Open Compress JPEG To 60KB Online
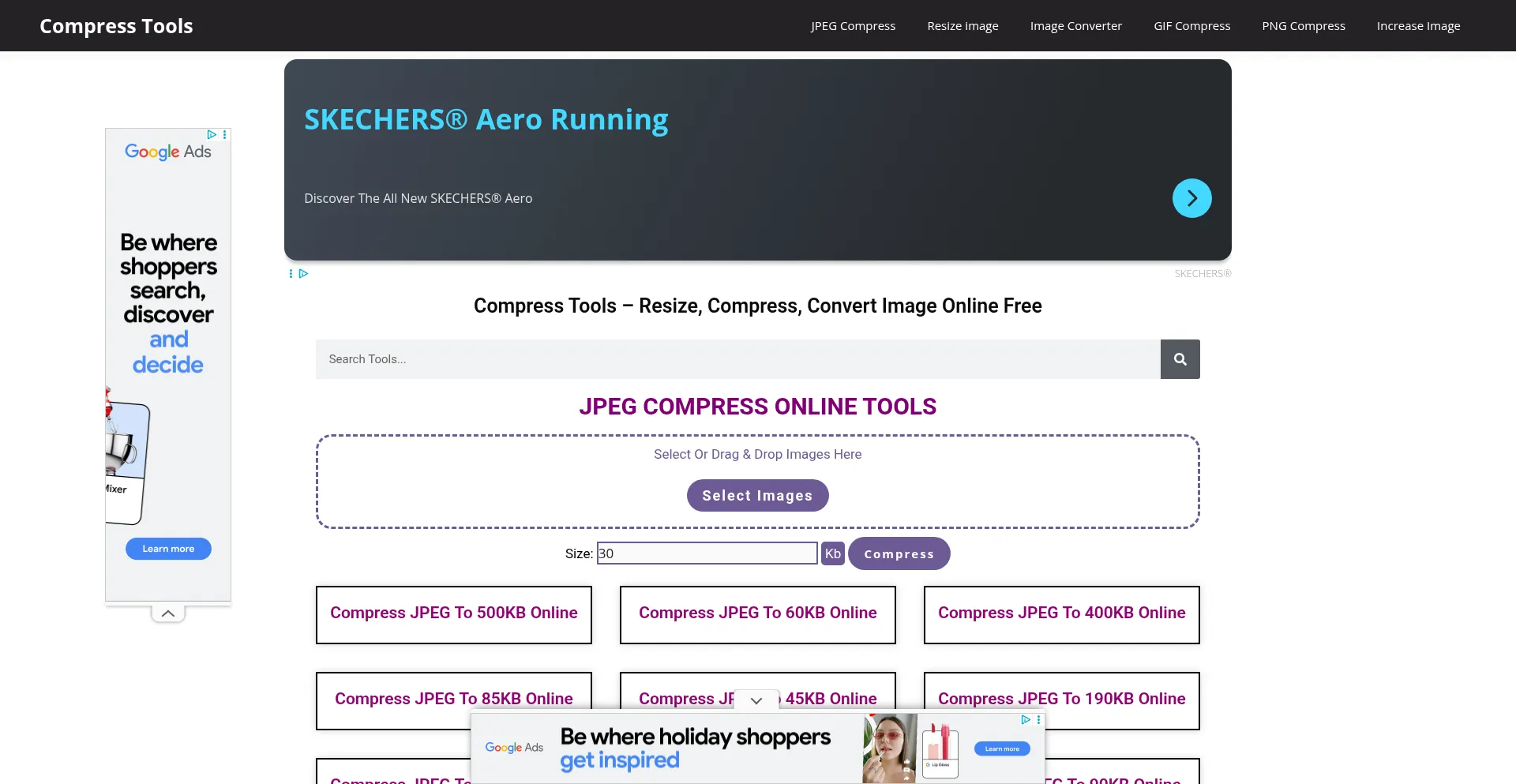This screenshot has height=784, width=1516. [x=758, y=614]
